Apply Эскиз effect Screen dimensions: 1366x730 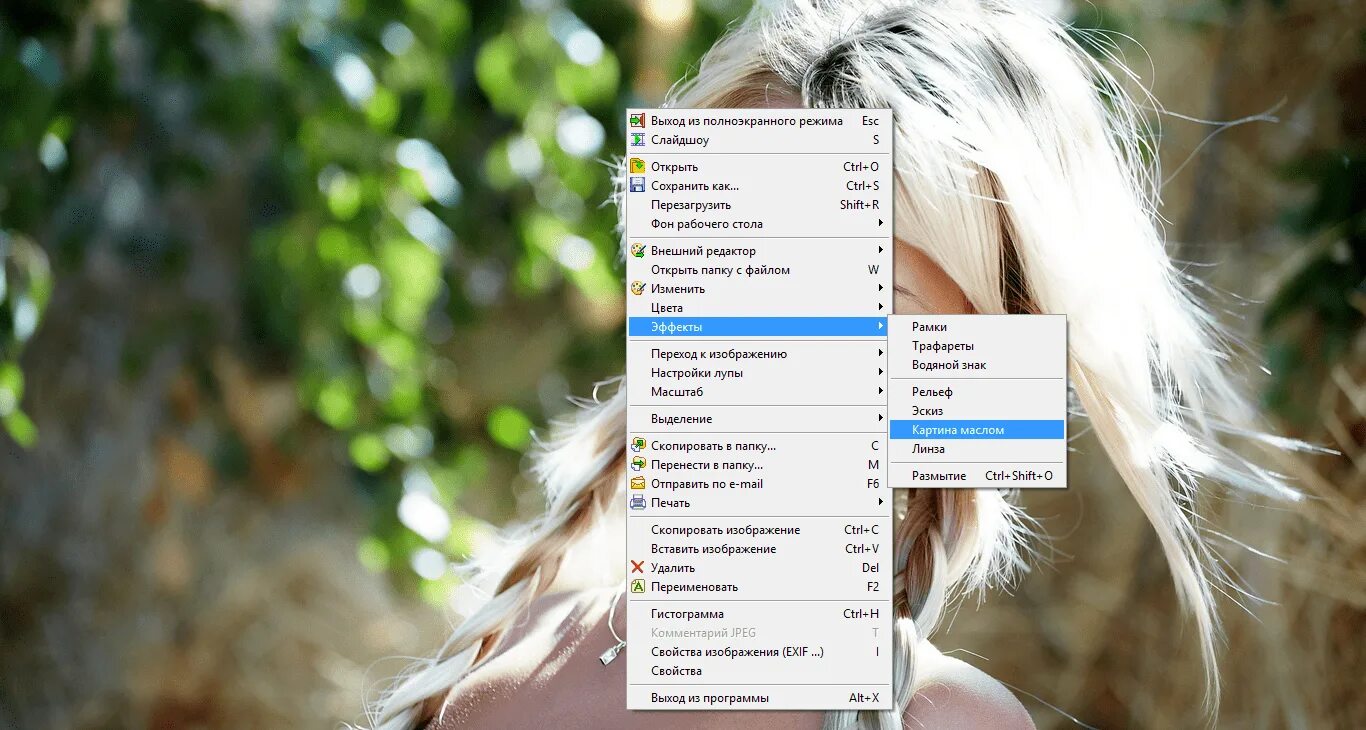tap(977, 411)
